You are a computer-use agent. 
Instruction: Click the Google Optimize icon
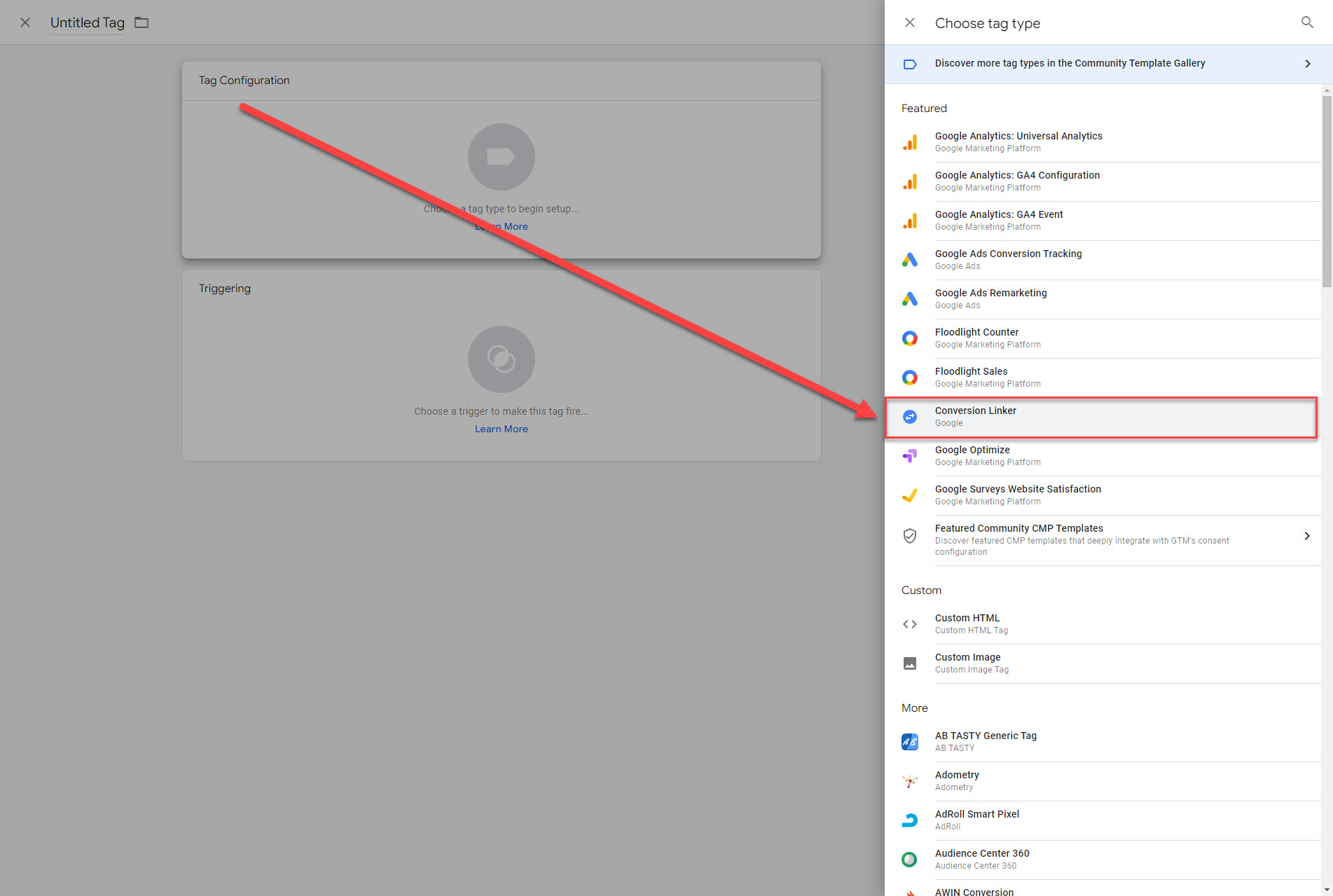click(x=909, y=456)
